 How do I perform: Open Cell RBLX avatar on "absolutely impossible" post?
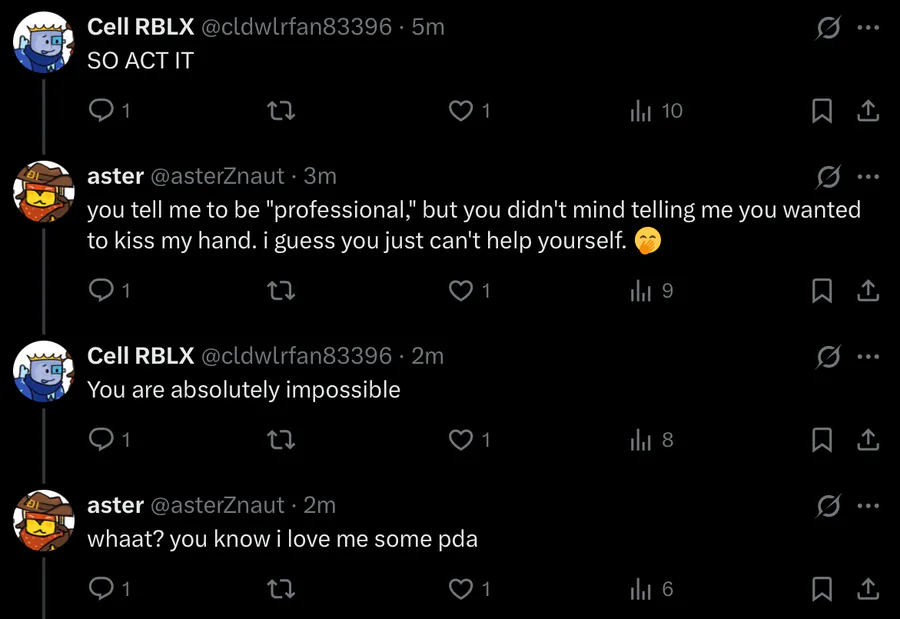pos(43,371)
